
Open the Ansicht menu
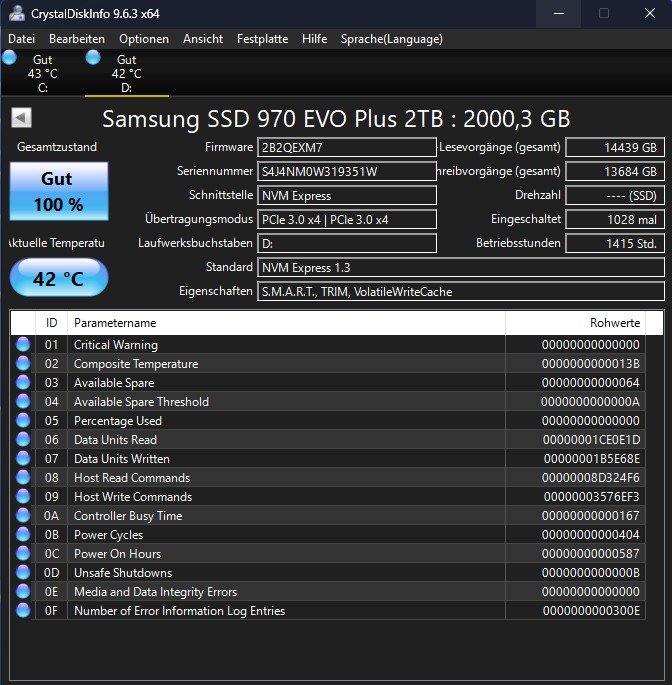coord(203,39)
